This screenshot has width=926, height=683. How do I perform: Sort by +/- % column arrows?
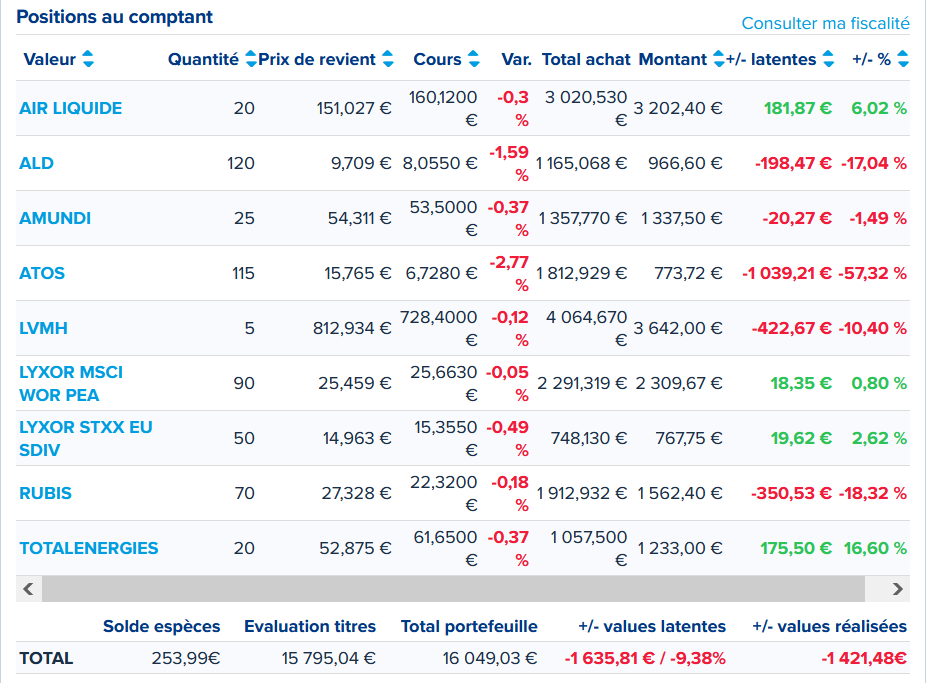pyautogui.click(x=903, y=59)
